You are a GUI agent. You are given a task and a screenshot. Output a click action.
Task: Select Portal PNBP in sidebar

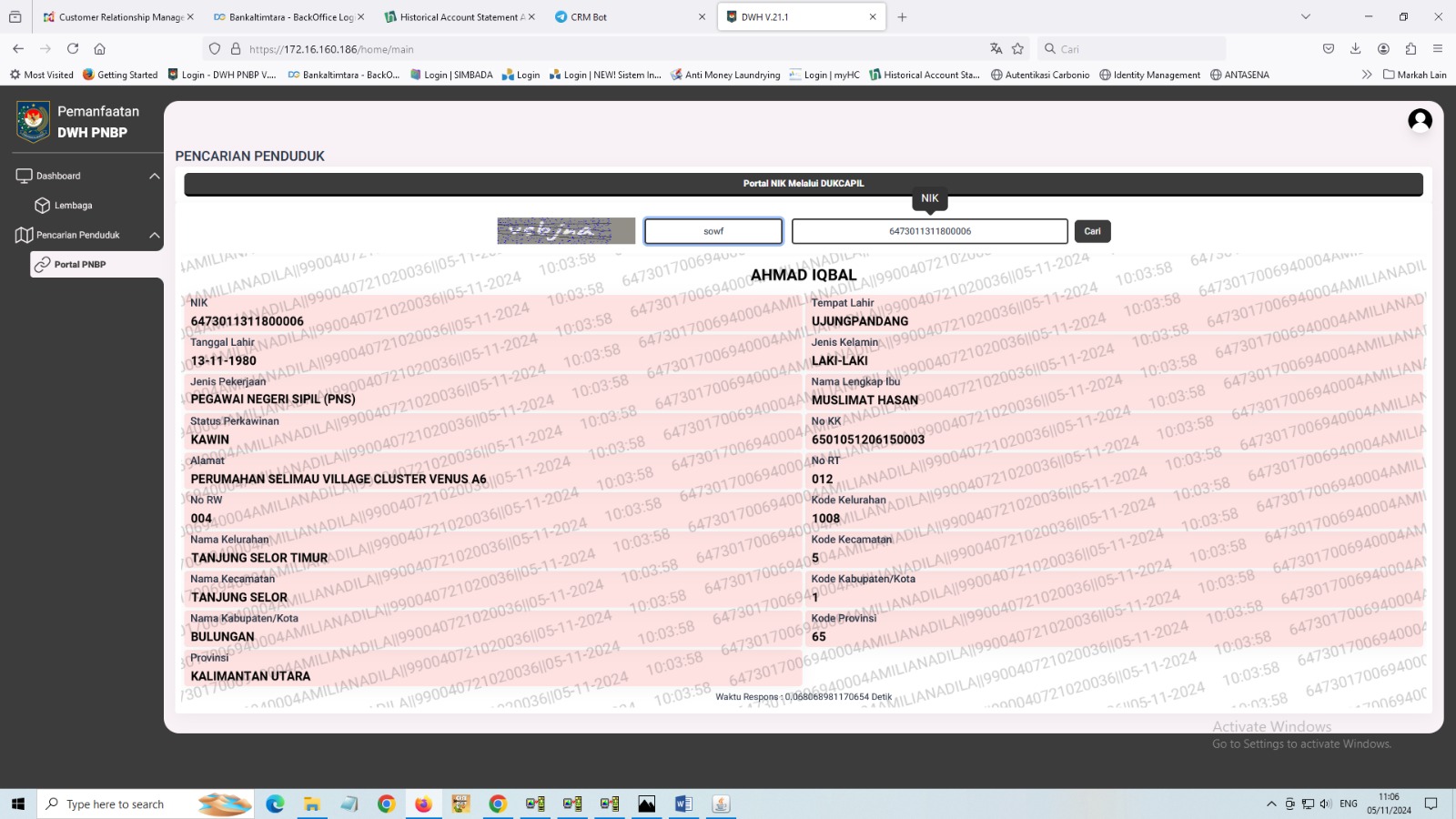[80, 265]
